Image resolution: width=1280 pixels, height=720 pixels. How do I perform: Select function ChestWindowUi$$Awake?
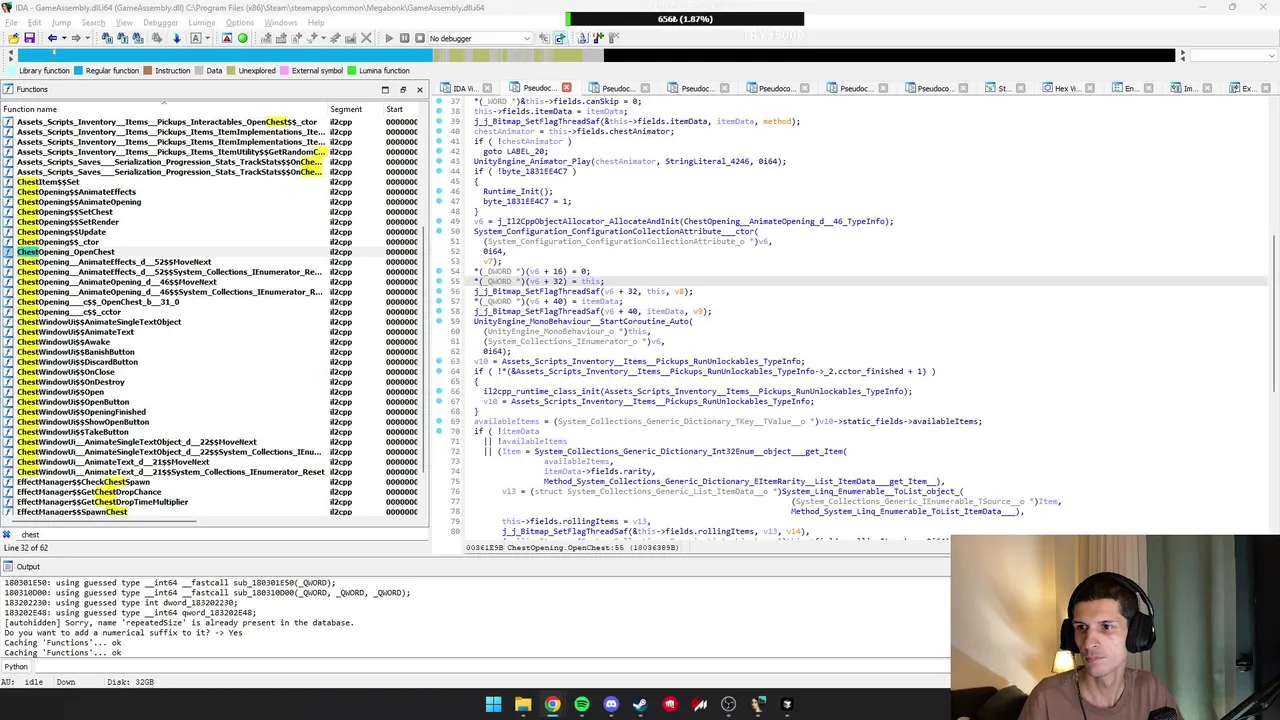coord(63,342)
